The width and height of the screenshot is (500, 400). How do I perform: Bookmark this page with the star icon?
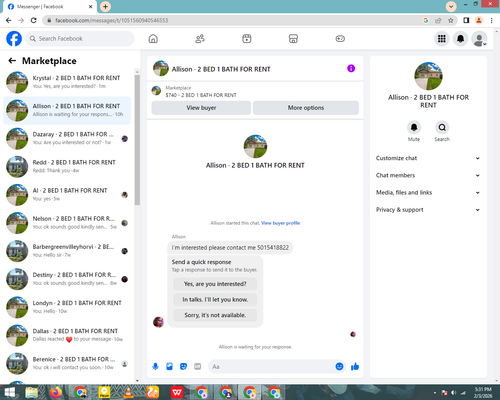pos(451,20)
